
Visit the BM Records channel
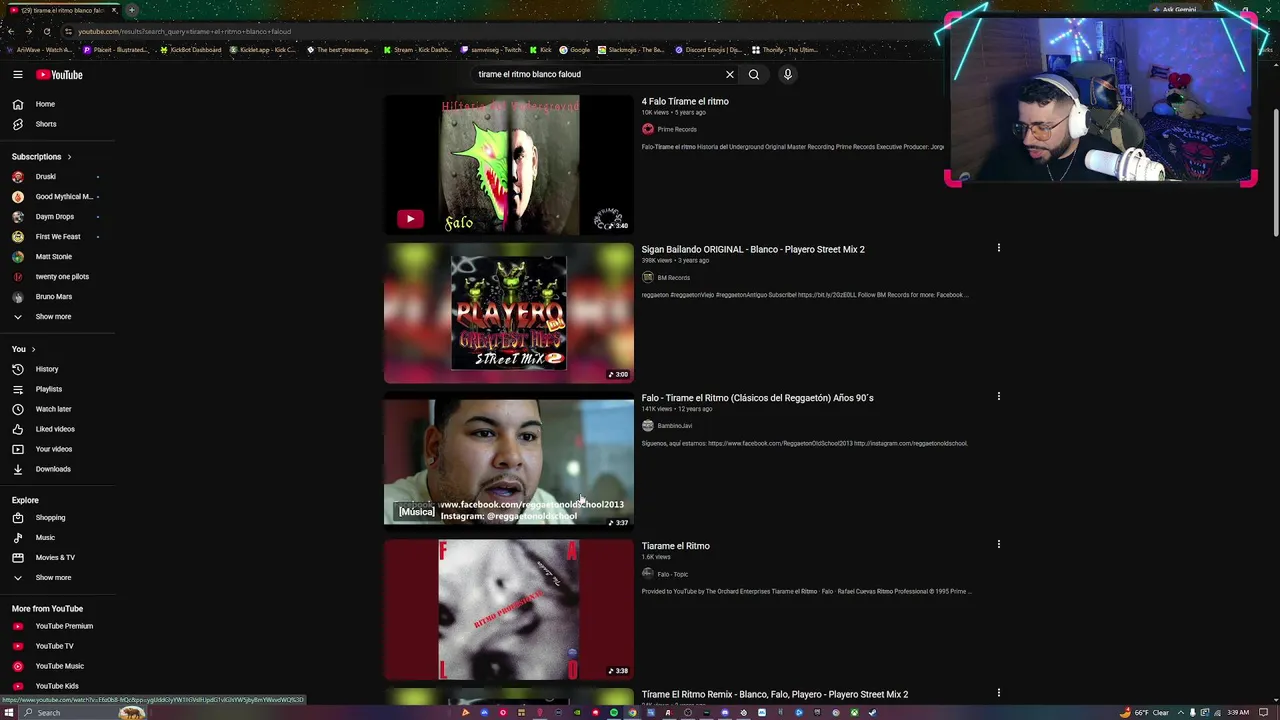673,278
